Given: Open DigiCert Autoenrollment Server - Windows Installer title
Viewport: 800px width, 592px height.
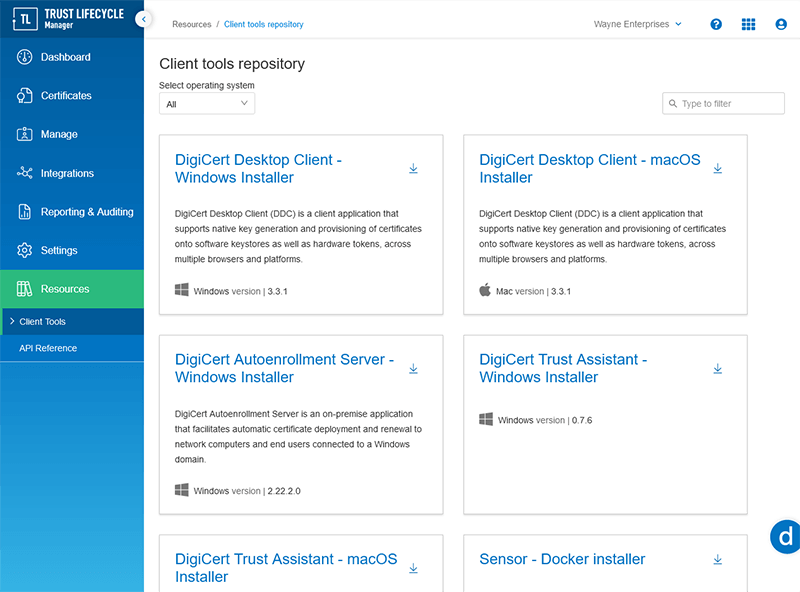Looking at the screenshot, I should click(x=284, y=368).
